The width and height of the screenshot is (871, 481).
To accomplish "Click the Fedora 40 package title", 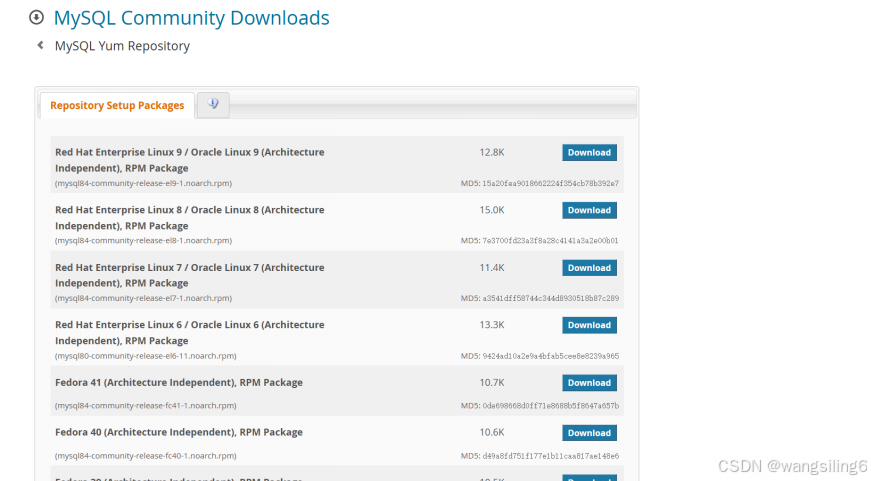I will (179, 432).
